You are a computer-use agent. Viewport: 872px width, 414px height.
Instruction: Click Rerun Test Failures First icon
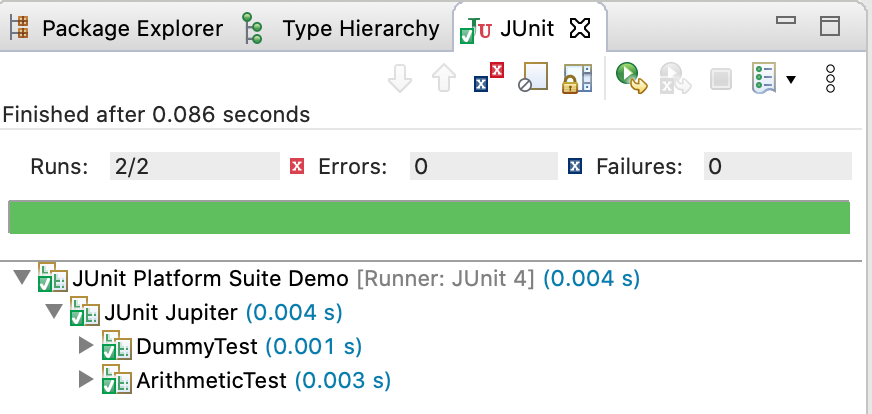point(675,78)
